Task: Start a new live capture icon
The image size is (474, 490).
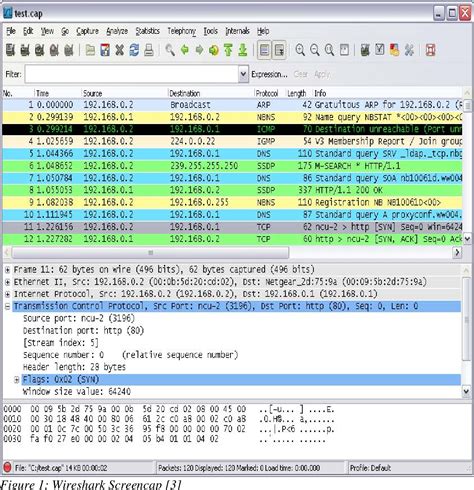Action: [x=40, y=50]
